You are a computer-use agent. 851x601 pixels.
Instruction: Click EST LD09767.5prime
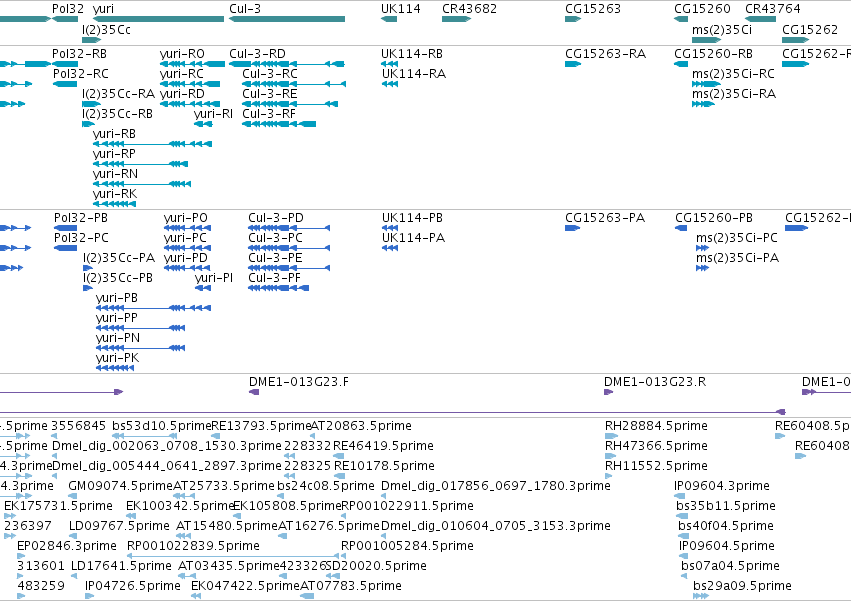(119, 526)
